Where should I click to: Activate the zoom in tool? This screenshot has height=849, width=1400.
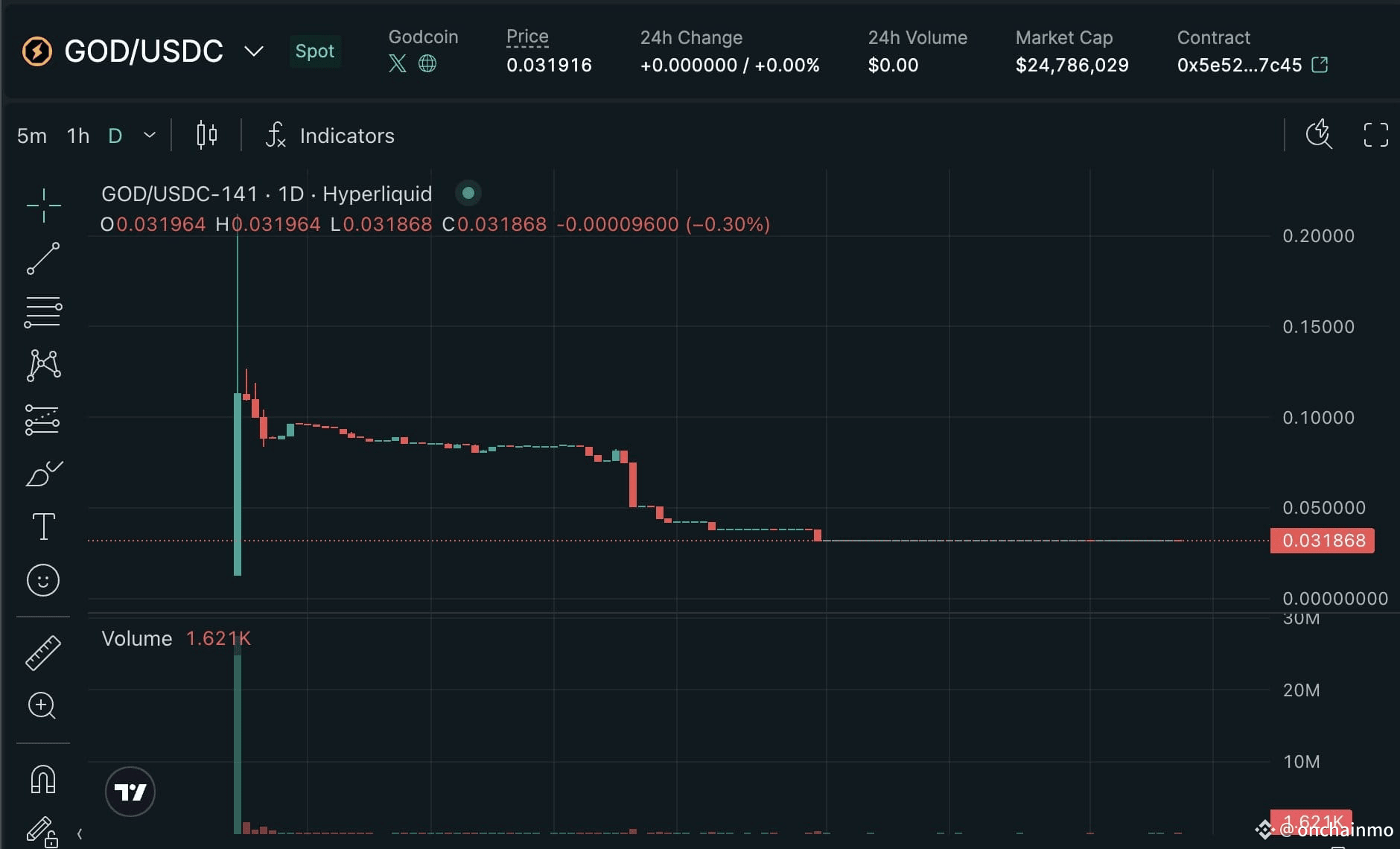42,705
